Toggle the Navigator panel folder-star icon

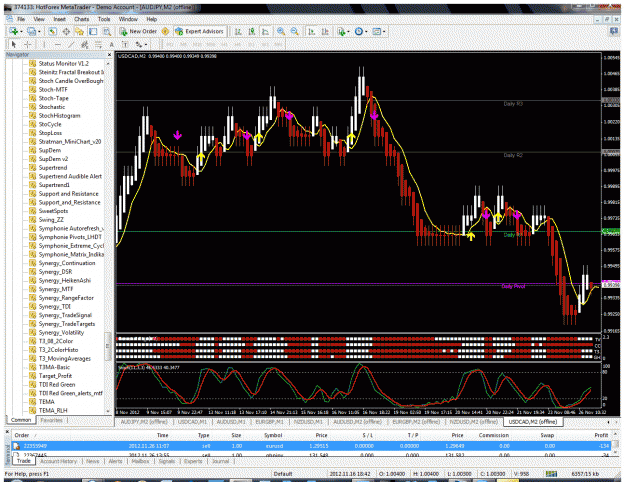(x=79, y=31)
